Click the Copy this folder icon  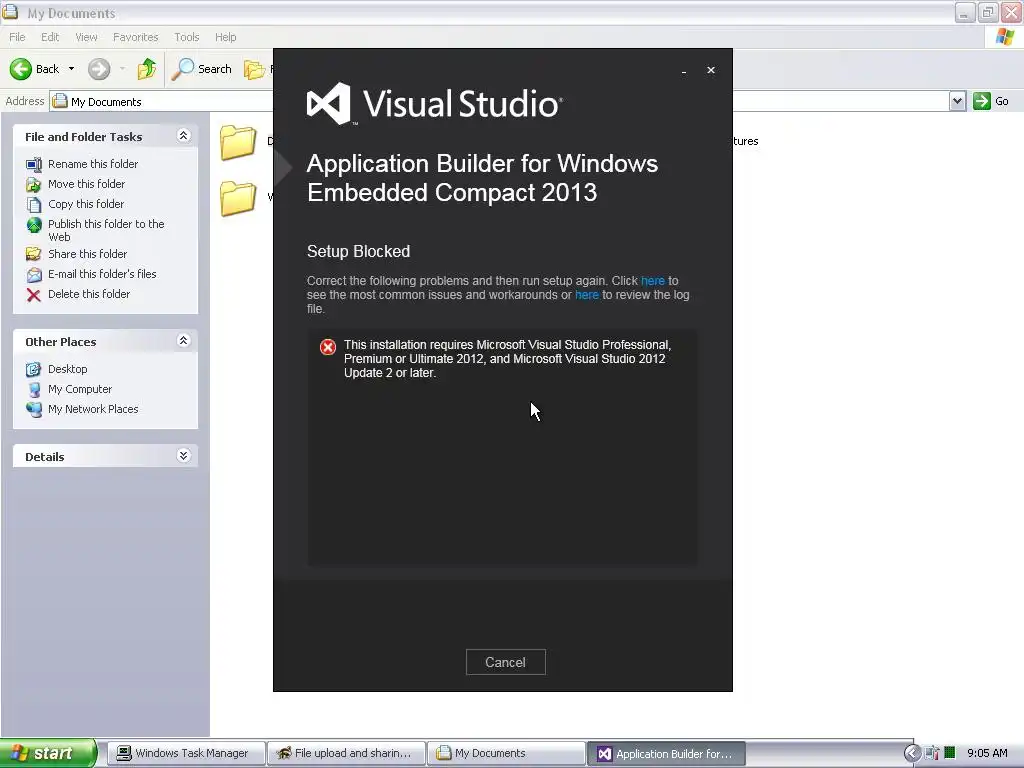tap(34, 204)
